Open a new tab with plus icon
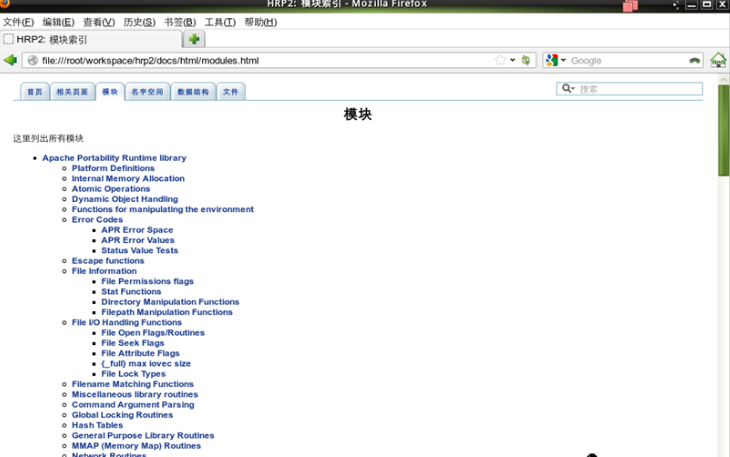The width and height of the screenshot is (730, 457). click(194, 39)
